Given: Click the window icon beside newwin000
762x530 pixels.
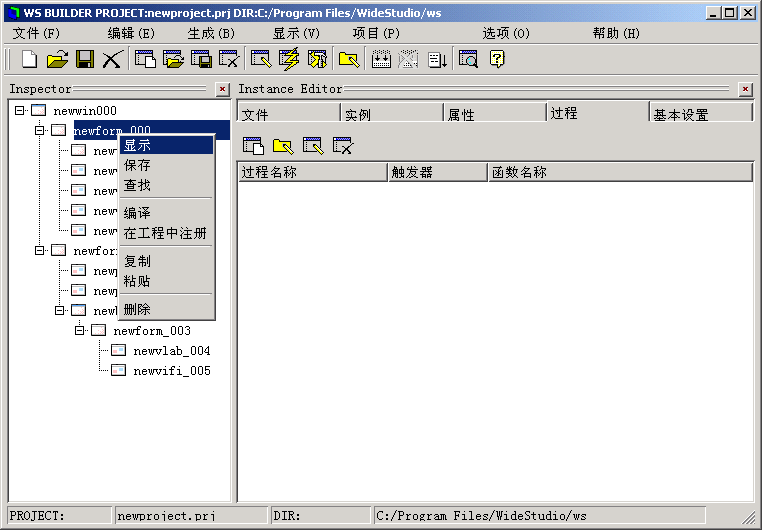Looking at the screenshot, I should (x=38, y=110).
